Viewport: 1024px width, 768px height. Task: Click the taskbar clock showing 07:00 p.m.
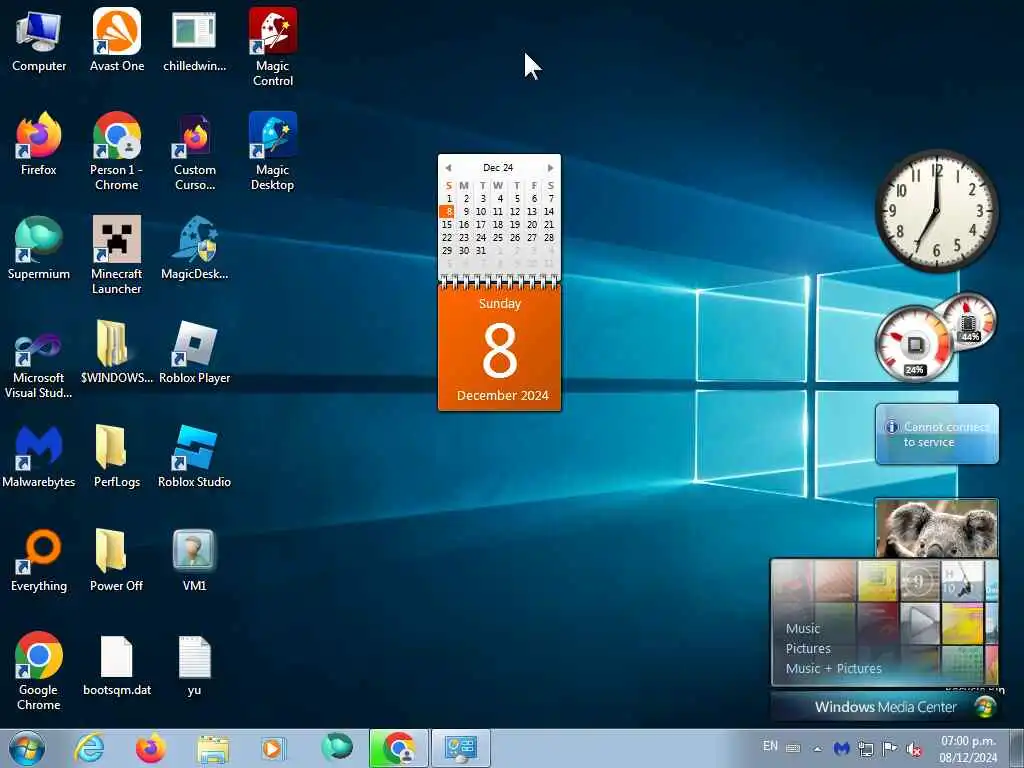click(x=968, y=749)
